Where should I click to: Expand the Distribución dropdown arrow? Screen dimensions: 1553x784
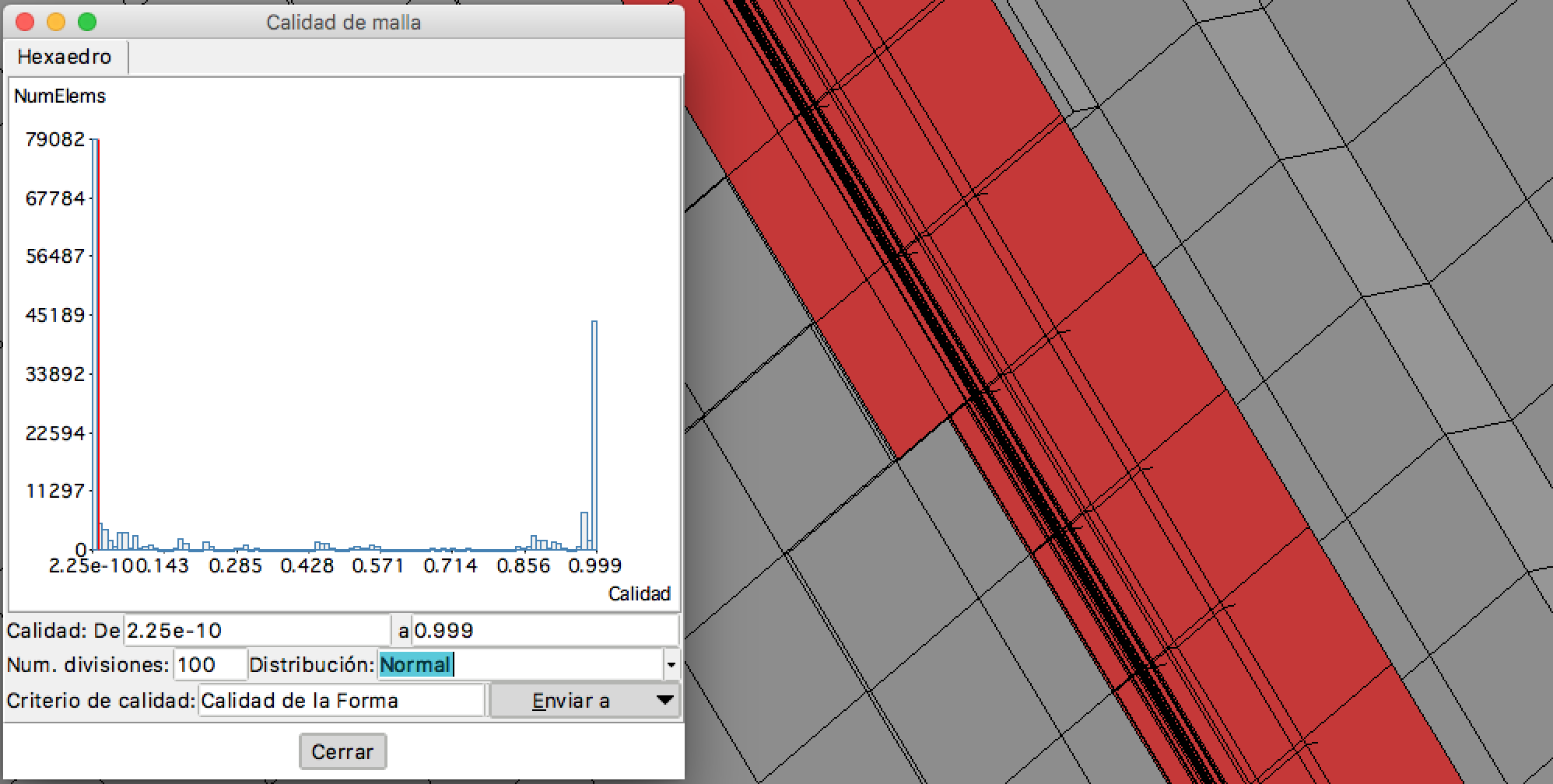pyautogui.click(x=671, y=665)
